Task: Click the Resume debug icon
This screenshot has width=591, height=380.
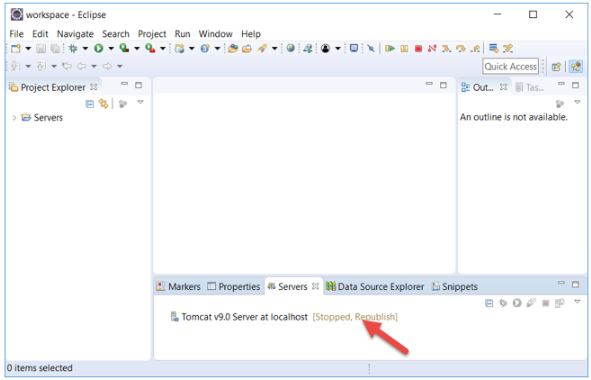Action: pos(390,48)
